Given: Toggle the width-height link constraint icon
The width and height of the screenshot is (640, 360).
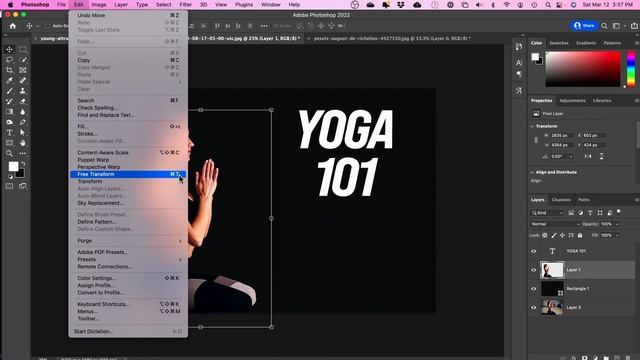Looking at the screenshot, I should click(536, 140).
